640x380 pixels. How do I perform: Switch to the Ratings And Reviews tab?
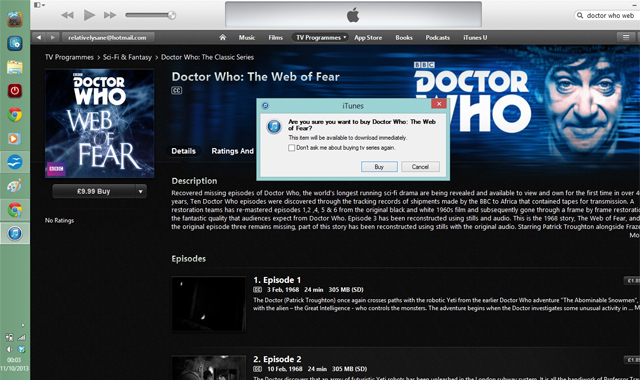click(233, 151)
